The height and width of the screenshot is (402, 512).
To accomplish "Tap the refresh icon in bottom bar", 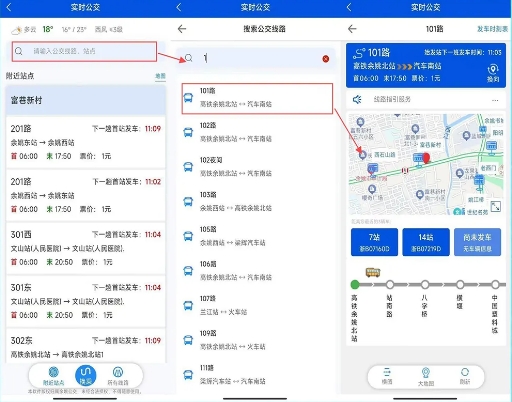I will (465, 376).
